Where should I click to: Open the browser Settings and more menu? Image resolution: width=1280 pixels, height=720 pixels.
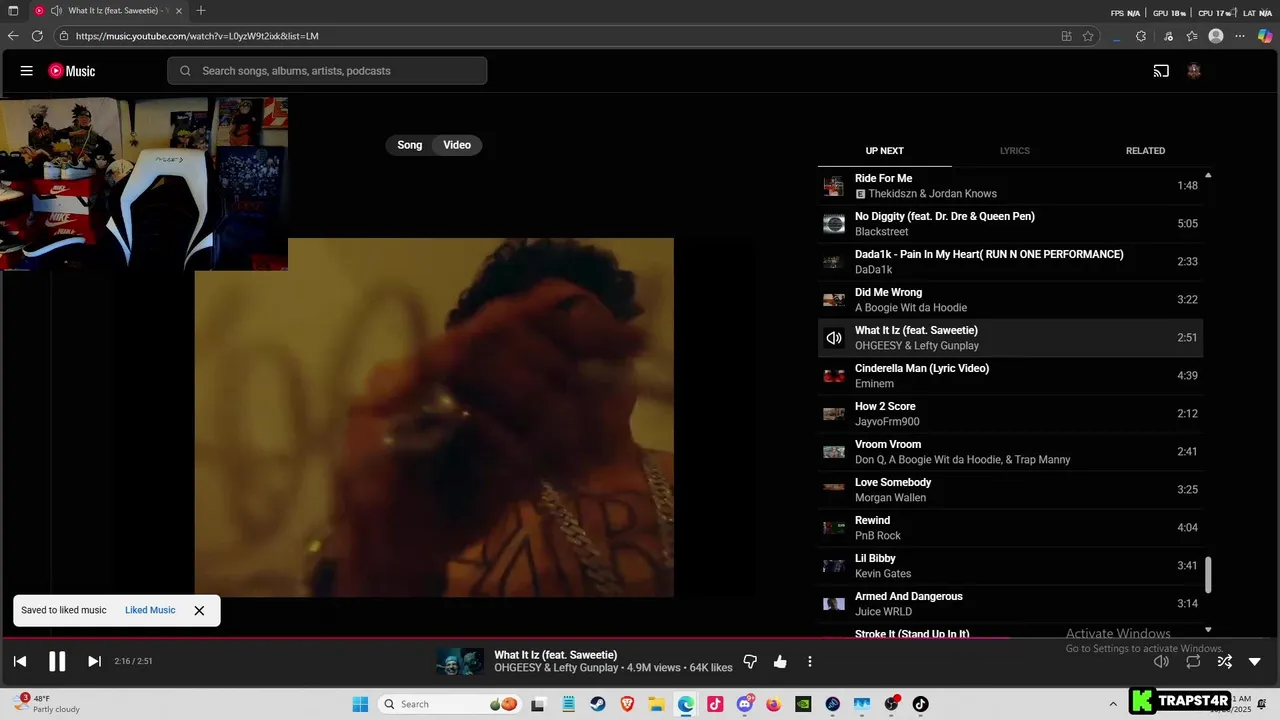click(1240, 36)
